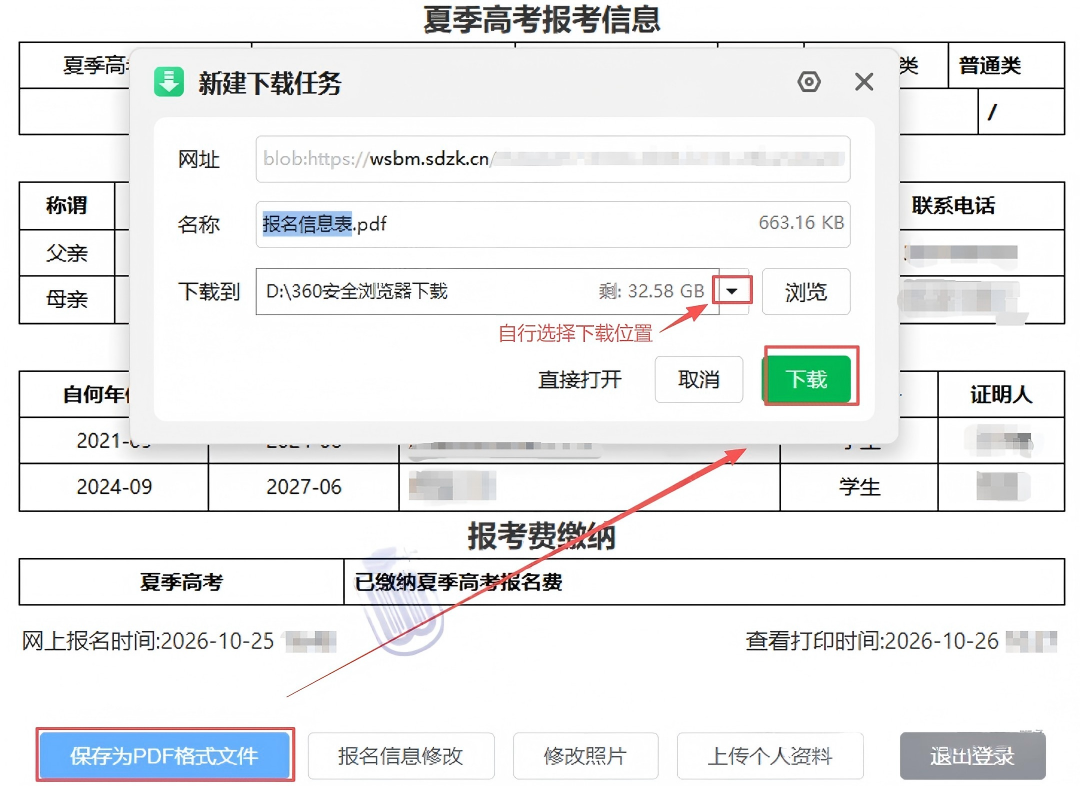Cancel the download with 取消
This screenshot has height=786, width=1080.
(x=698, y=379)
